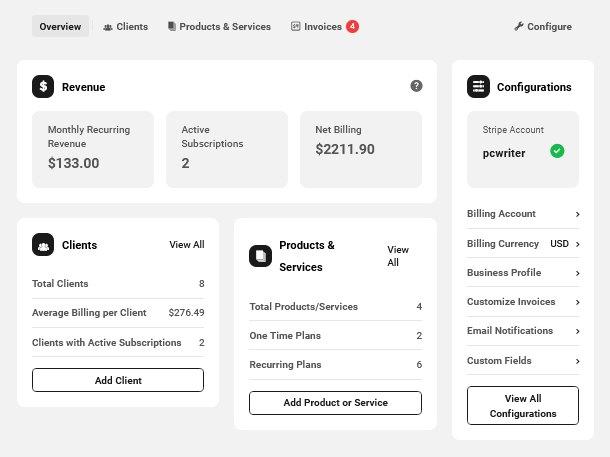
Task: Click the Total Clients row
Action: point(118,284)
